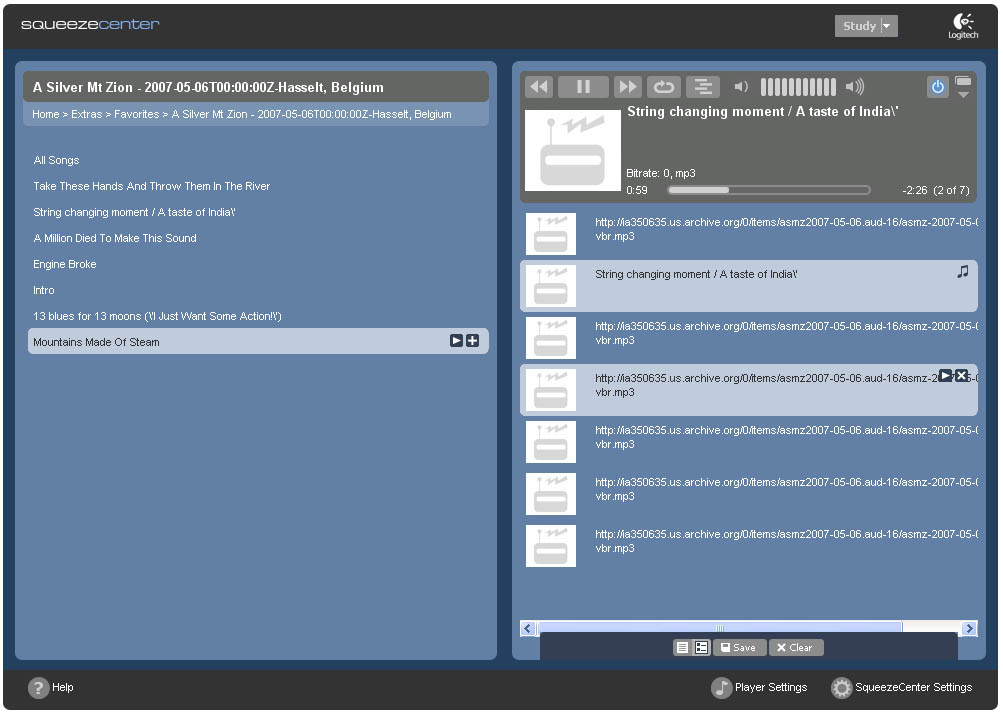The height and width of the screenshot is (713, 1003).
Task: Seek within the song progress bar
Action: click(768, 190)
